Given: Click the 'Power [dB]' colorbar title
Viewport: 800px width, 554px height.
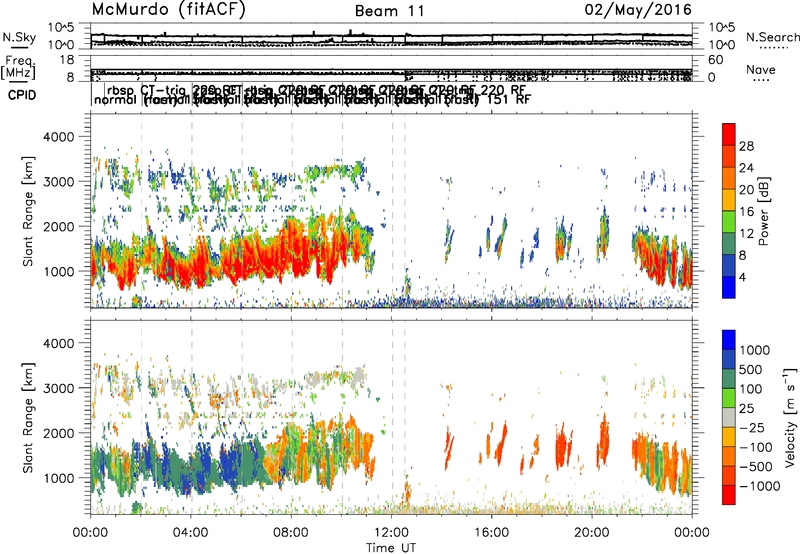Looking at the screenshot, I should click(x=763, y=211).
